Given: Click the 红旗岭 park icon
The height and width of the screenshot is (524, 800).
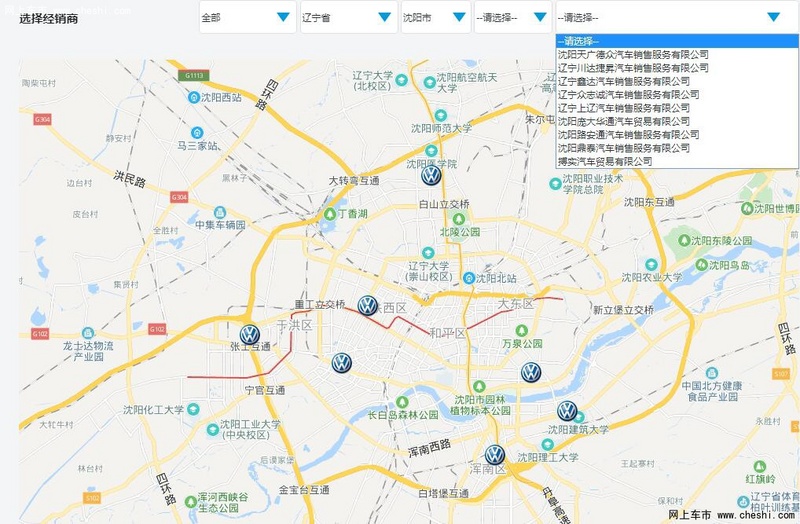Looking at the screenshot, I should (x=760, y=466).
